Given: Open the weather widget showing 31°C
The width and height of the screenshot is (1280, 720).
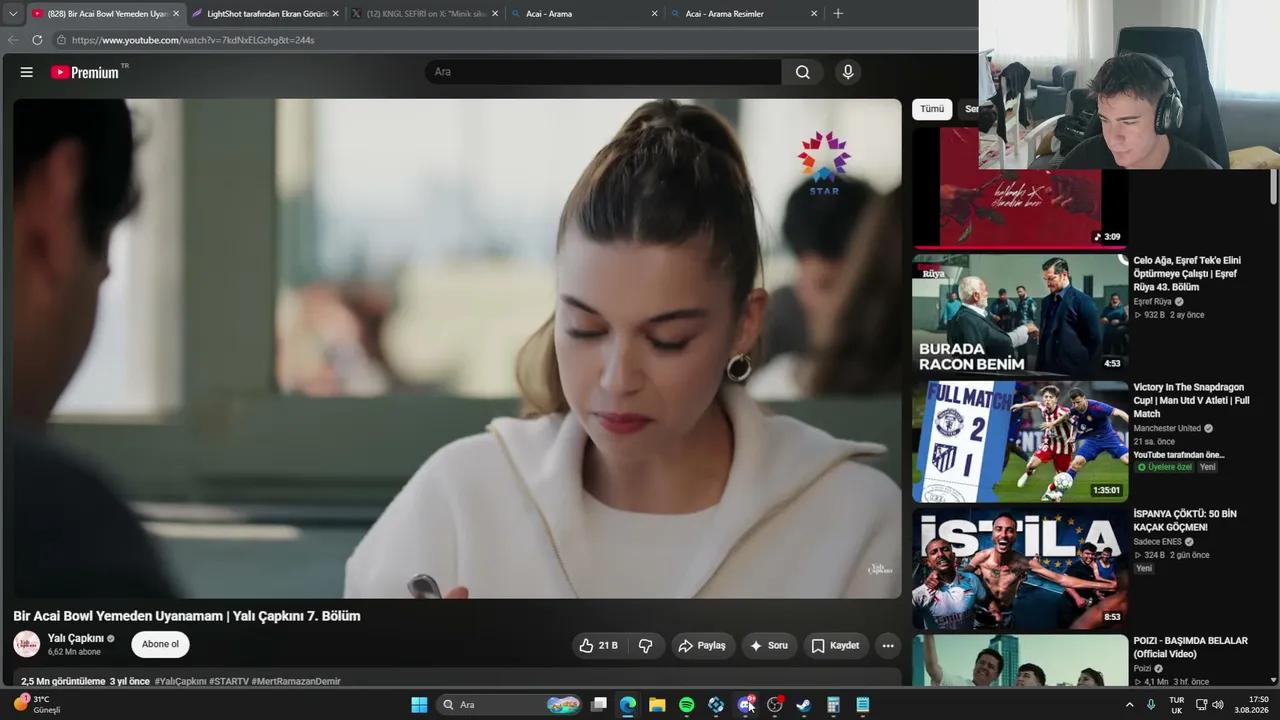Looking at the screenshot, I should (x=37, y=704).
